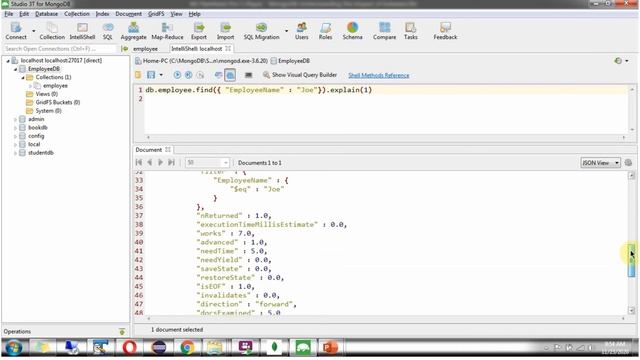Open the Aggregate editor
The width and height of the screenshot is (640, 360).
[133, 31]
